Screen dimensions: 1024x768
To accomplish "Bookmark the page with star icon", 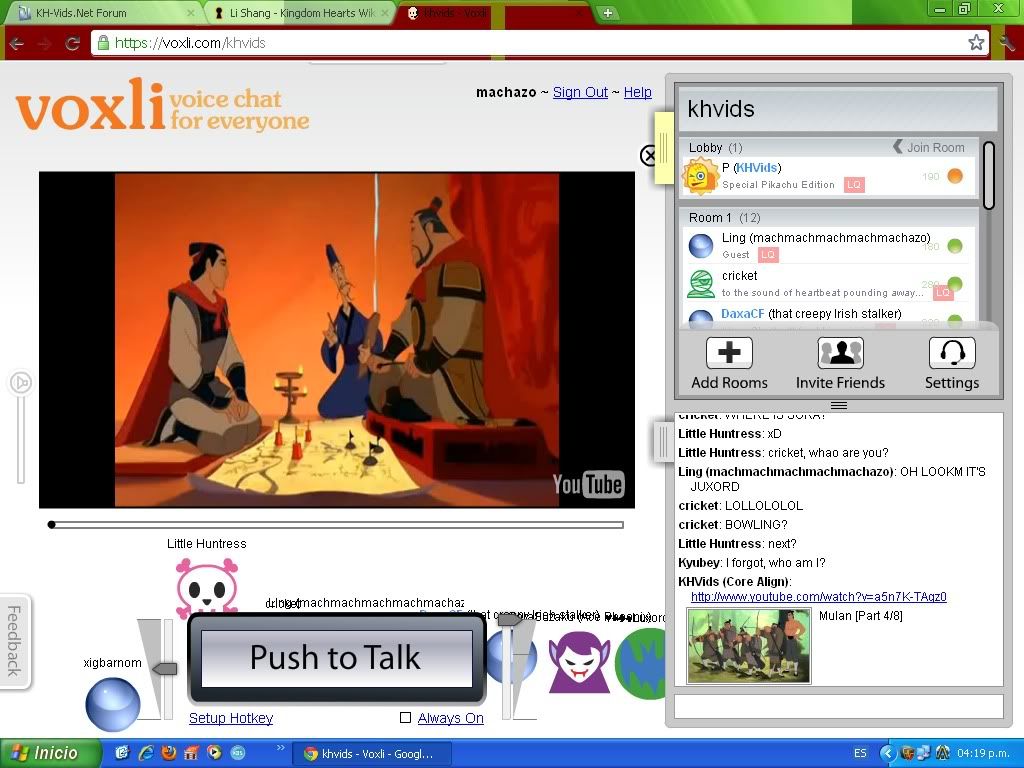I will coord(976,43).
